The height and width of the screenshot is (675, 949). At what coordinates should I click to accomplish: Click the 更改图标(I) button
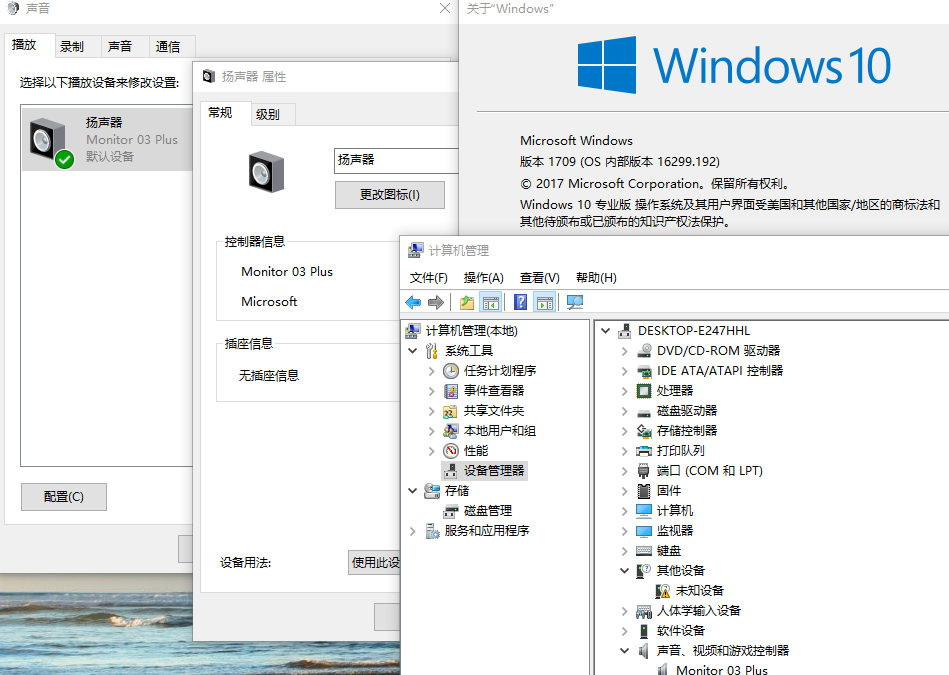coord(389,195)
